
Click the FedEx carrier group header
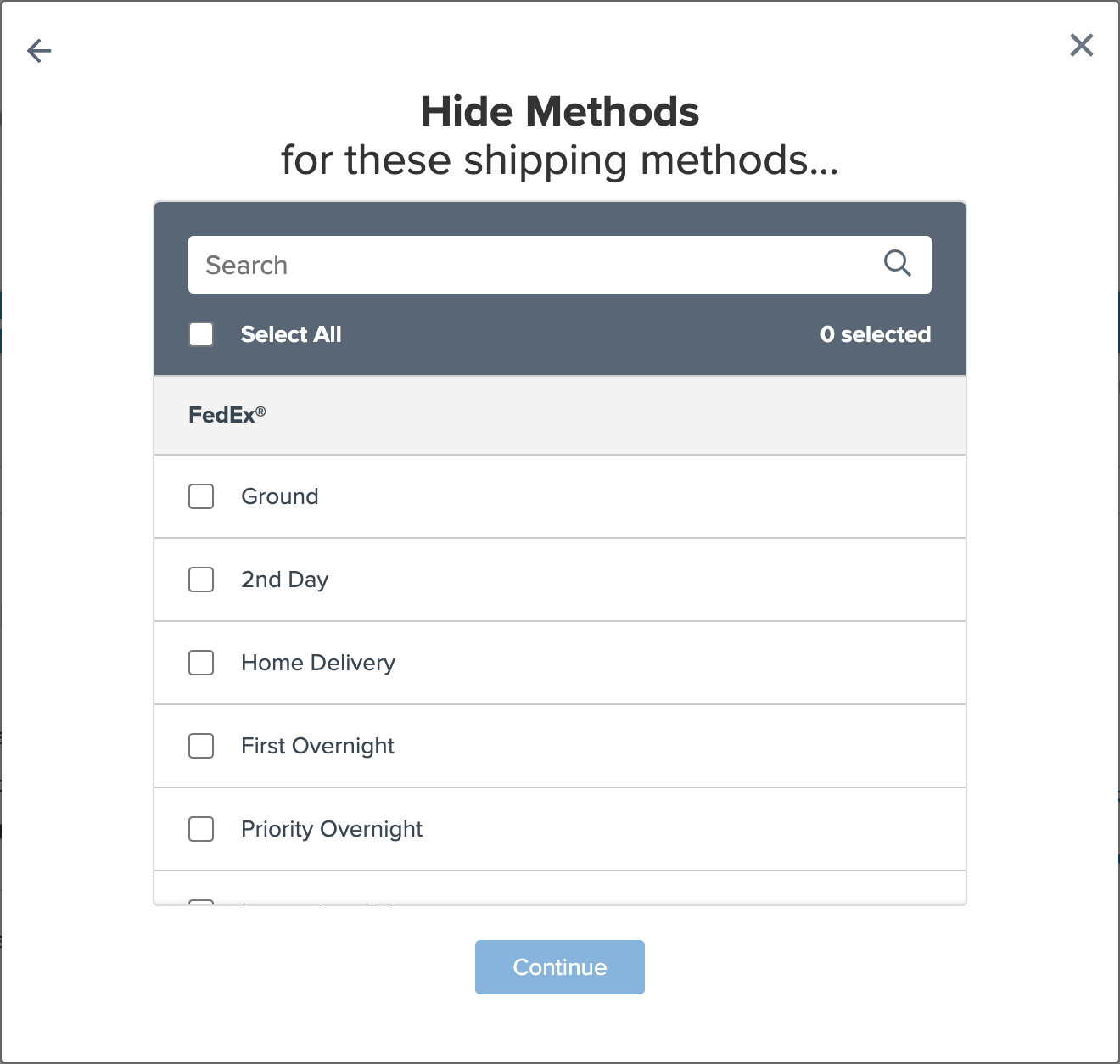[227, 415]
